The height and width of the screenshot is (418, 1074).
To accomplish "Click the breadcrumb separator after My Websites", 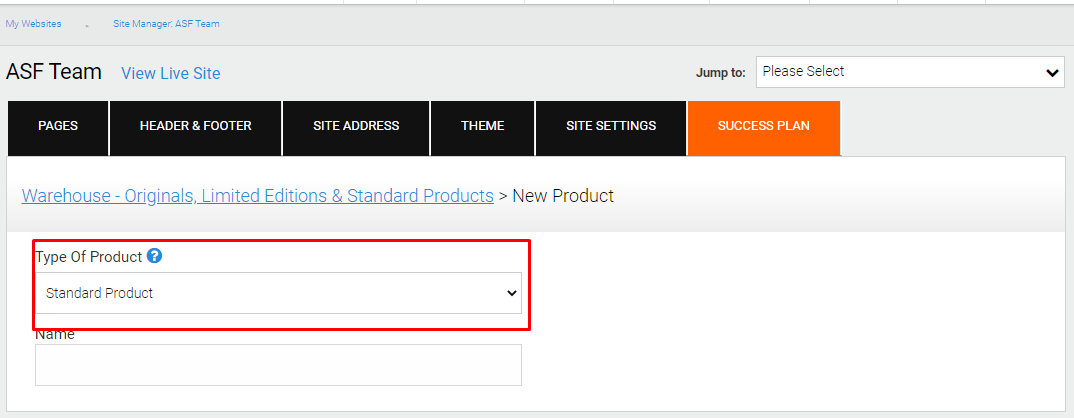I will 87,25.
